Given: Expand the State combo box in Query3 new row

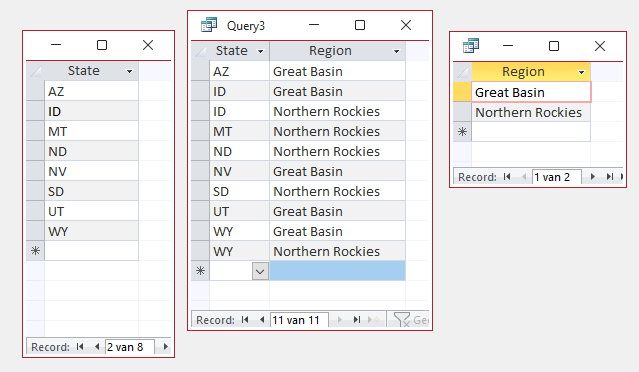Looking at the screenshot, I should pyautogui.click(x=260, y=271).
